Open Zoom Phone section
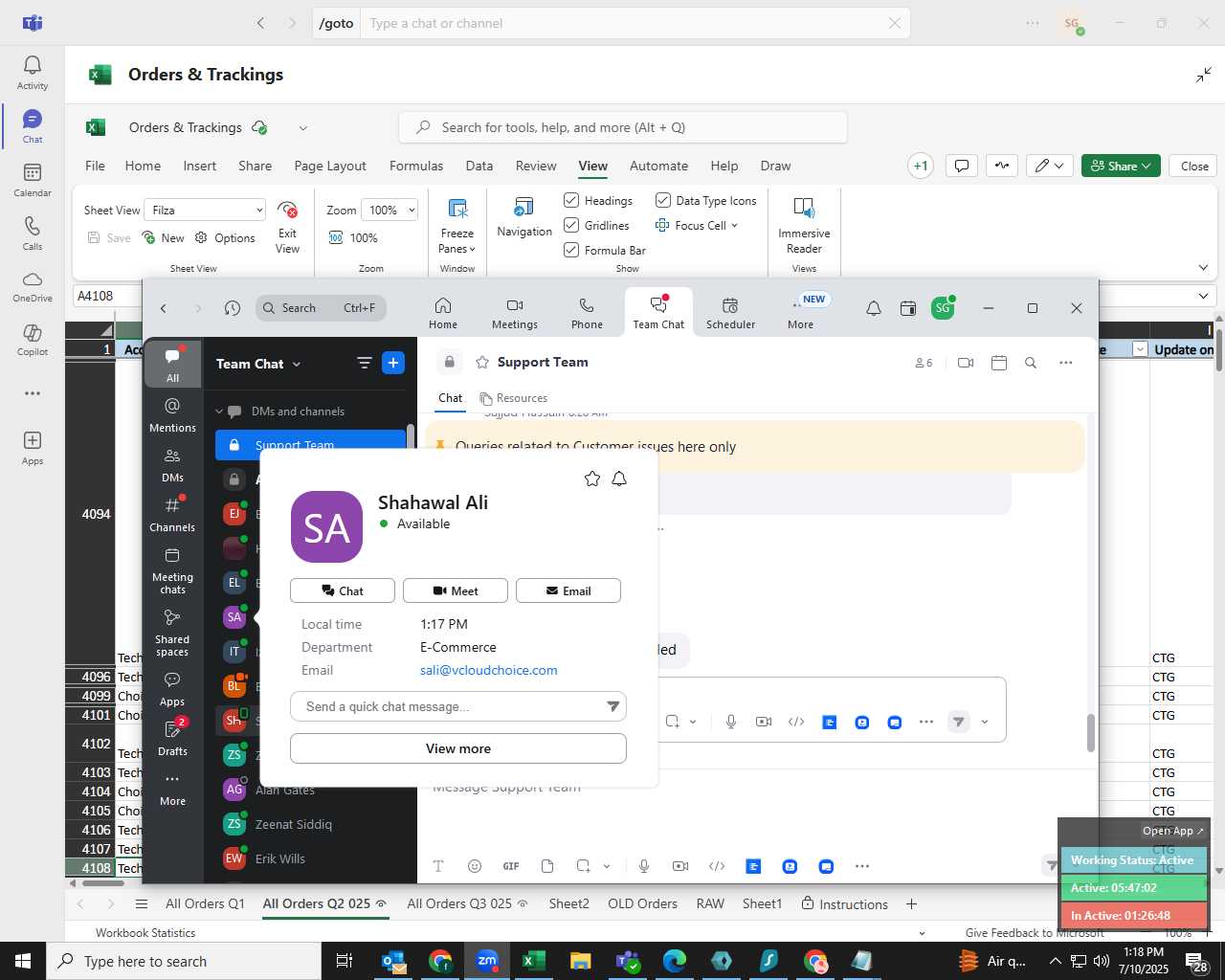1225x980 pixels. click(587, 313)
